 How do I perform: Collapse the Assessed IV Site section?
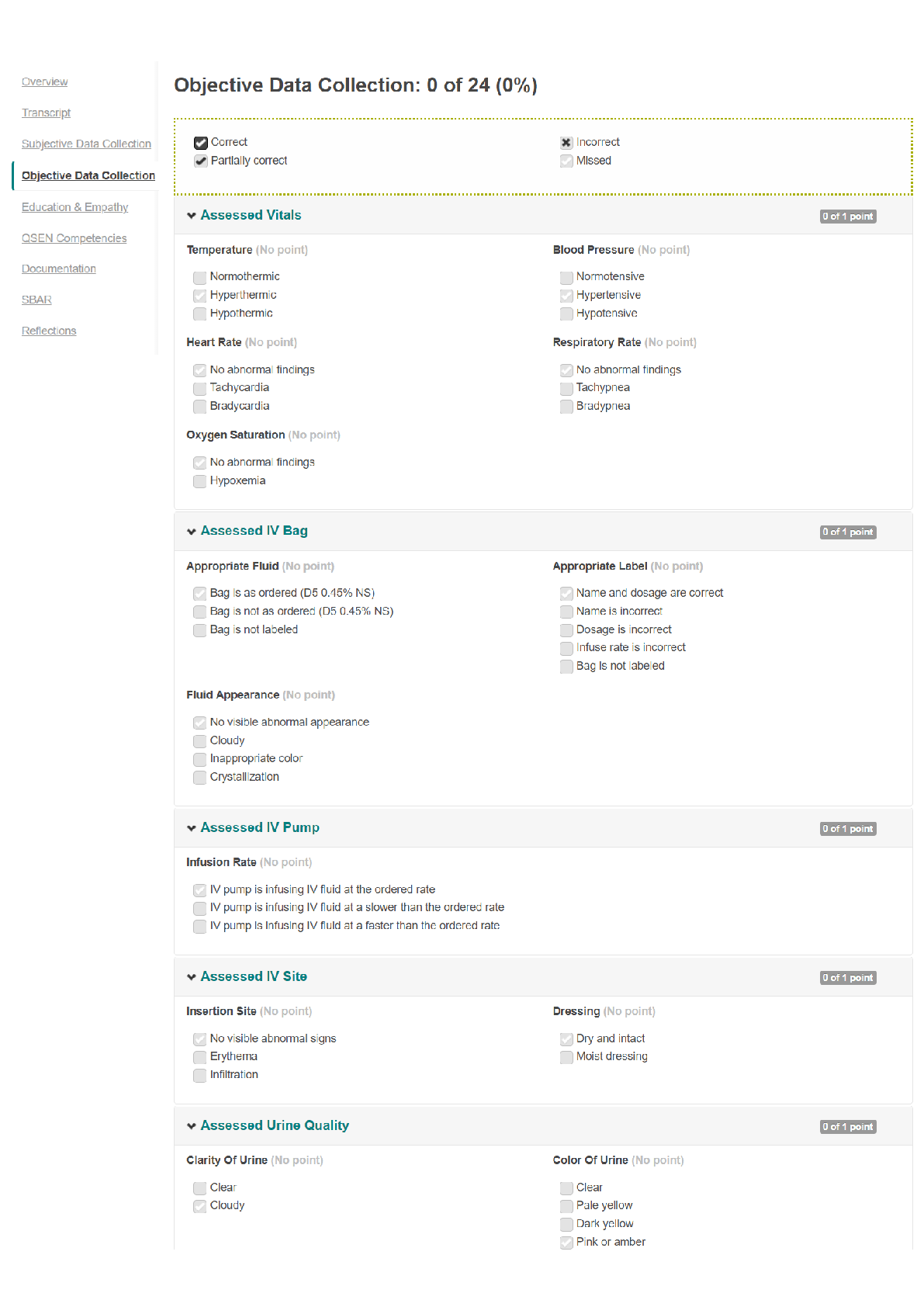pos(192,977)
